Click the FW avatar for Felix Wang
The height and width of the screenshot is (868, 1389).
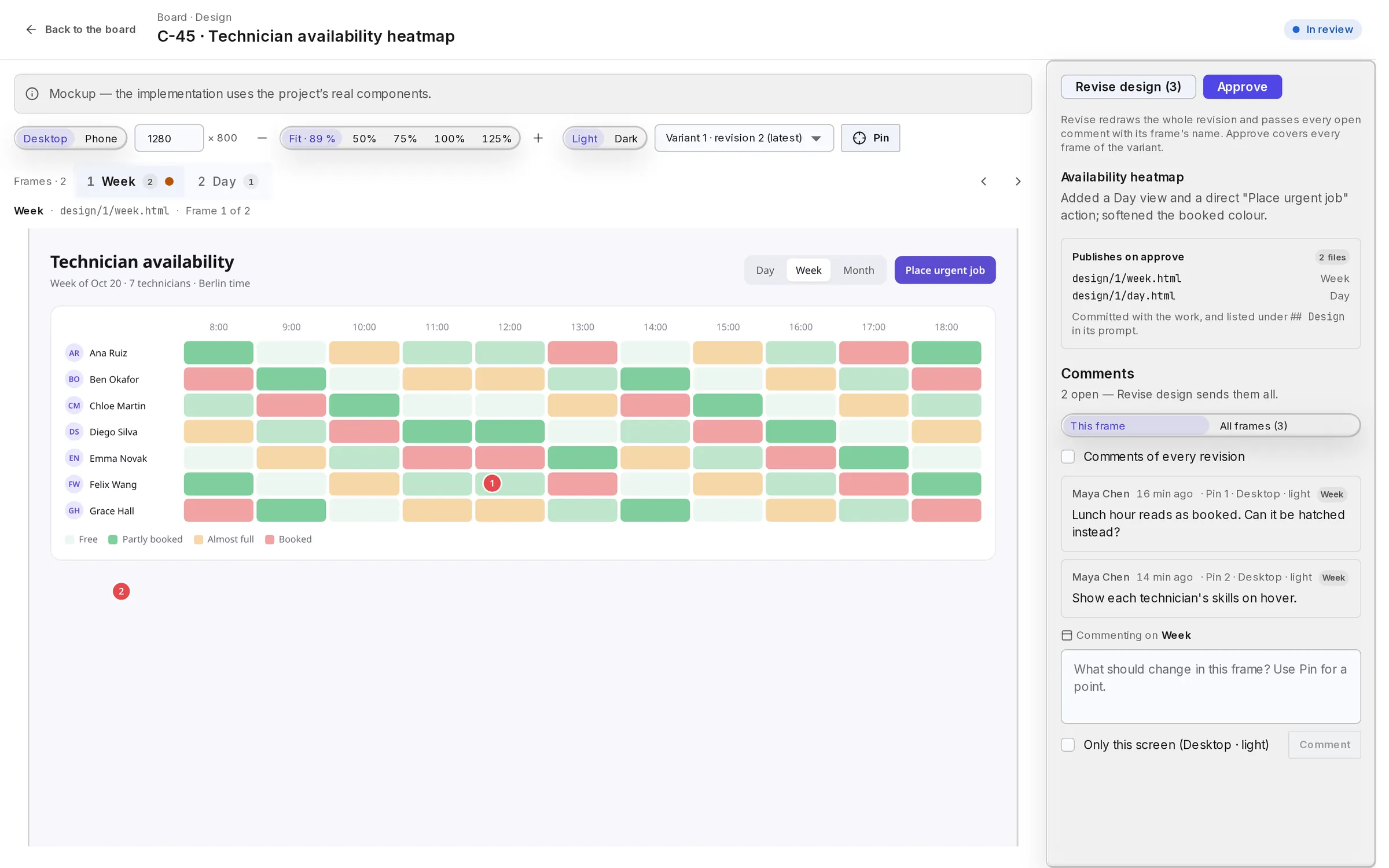point(74,484)
